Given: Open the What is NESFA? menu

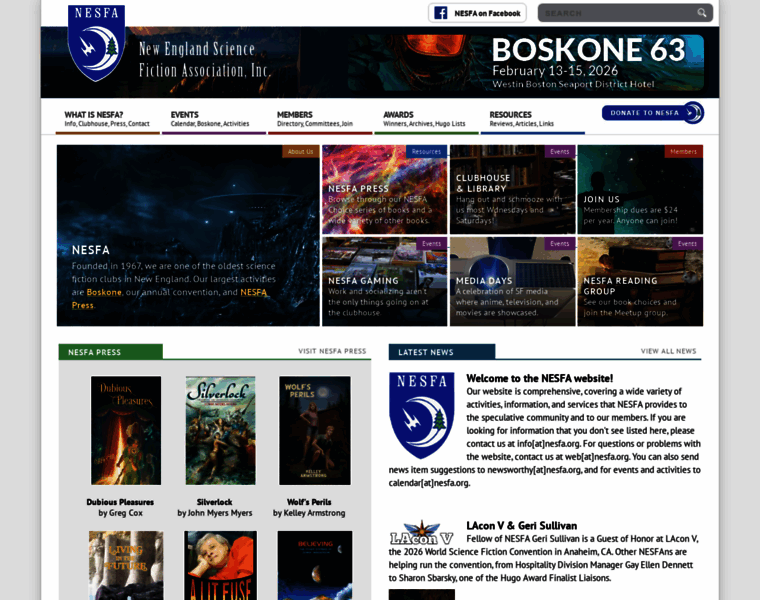Looking at the screenshot, I should pos(108,119).
